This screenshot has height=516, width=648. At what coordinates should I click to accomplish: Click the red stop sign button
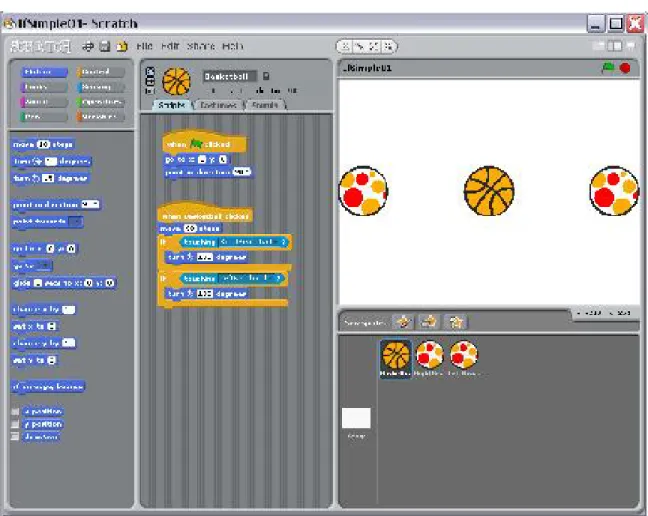(625, 68)
